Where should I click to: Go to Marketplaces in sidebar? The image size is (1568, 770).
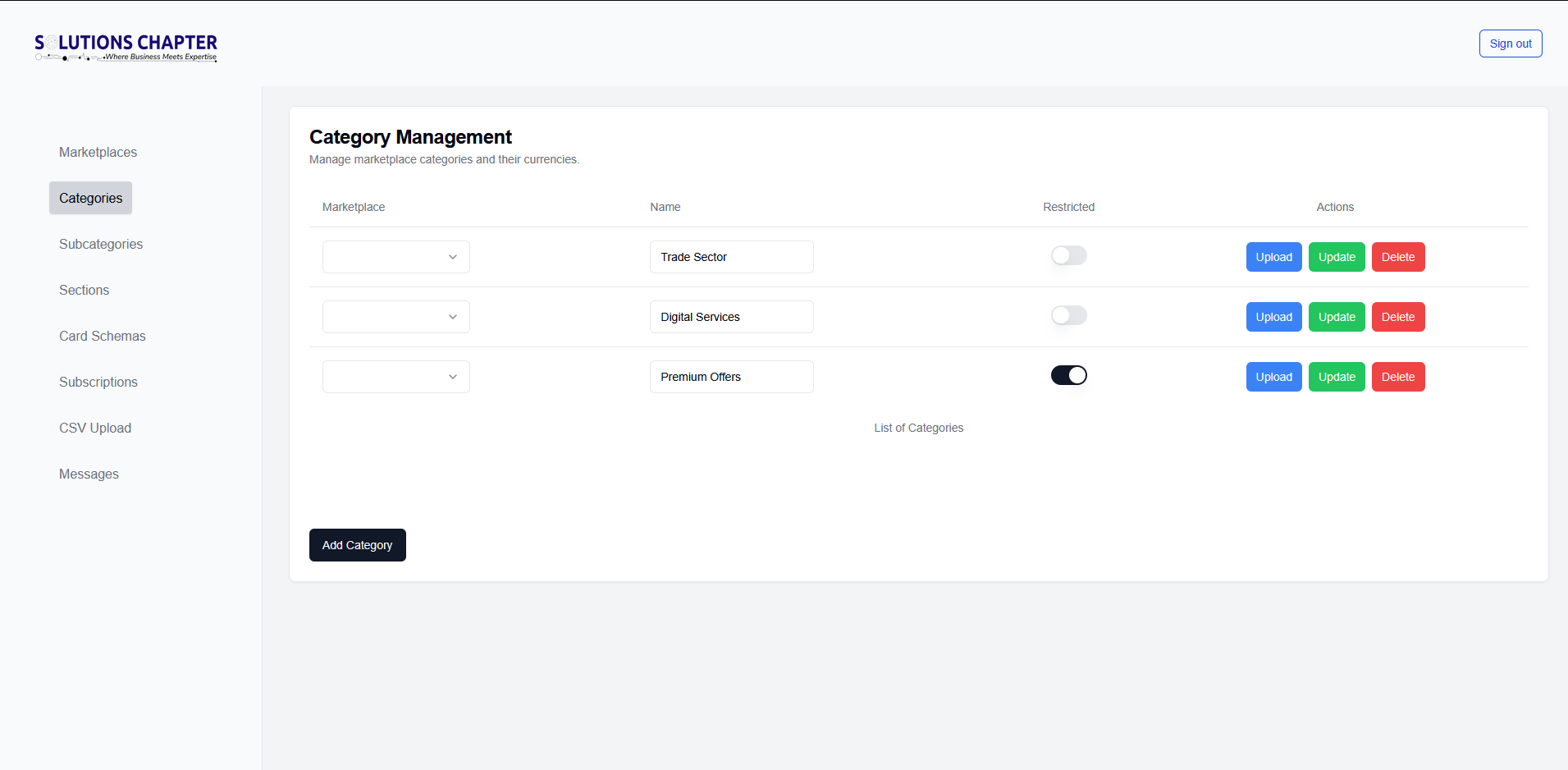pos(98,152)
